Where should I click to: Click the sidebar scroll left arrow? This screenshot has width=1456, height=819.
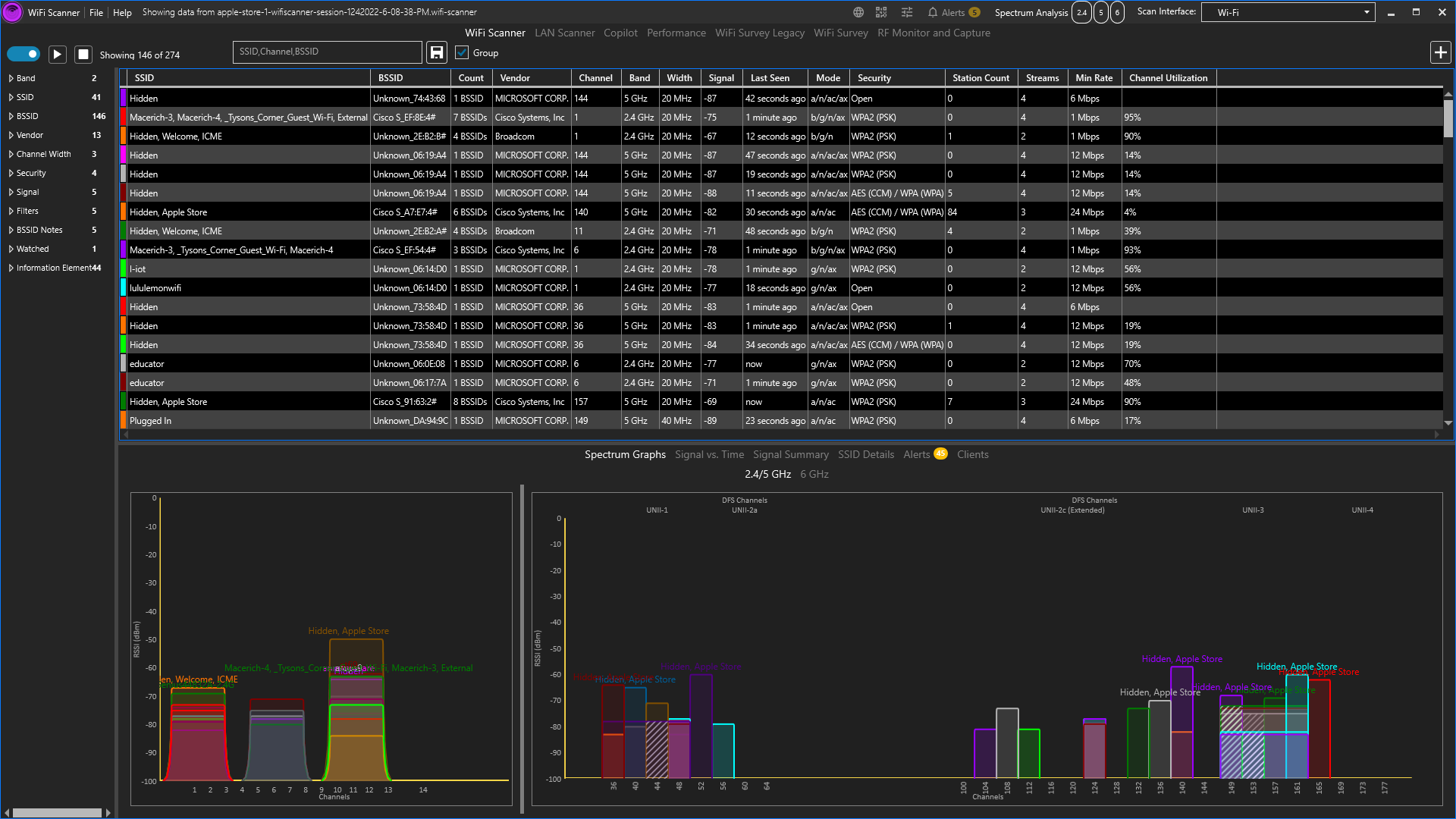6,813
